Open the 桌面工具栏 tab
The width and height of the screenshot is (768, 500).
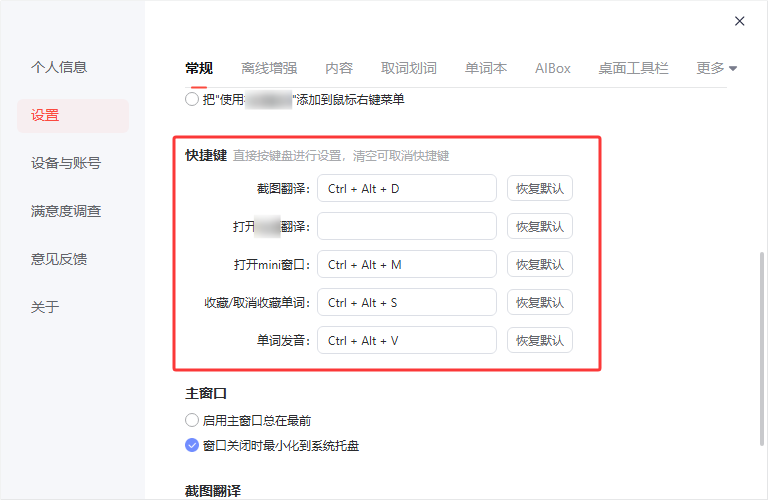(x=633, y=68)
